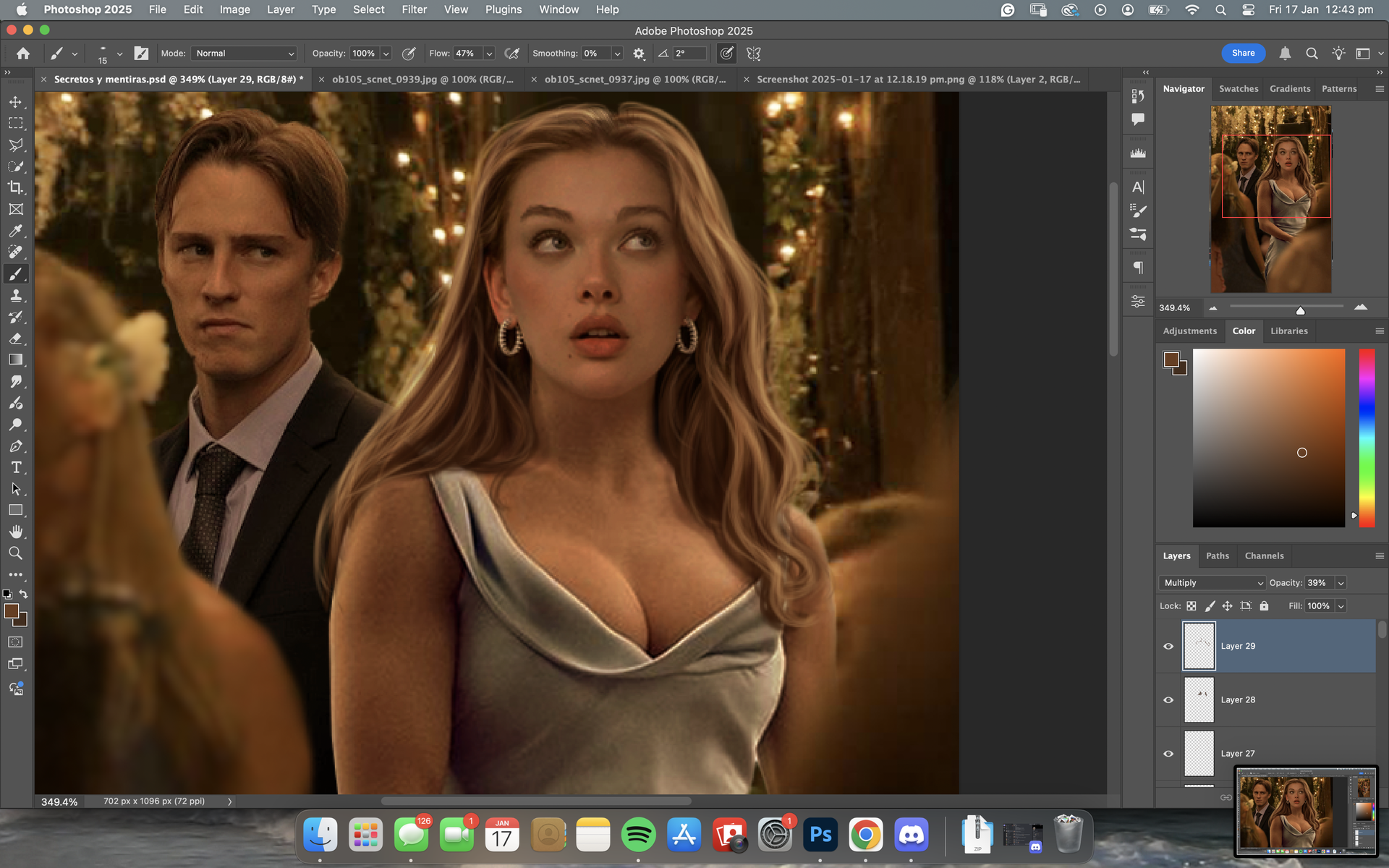Select the Horizontal Type tool
Viewport: 1389px width, 868px height.
(15, 467)
